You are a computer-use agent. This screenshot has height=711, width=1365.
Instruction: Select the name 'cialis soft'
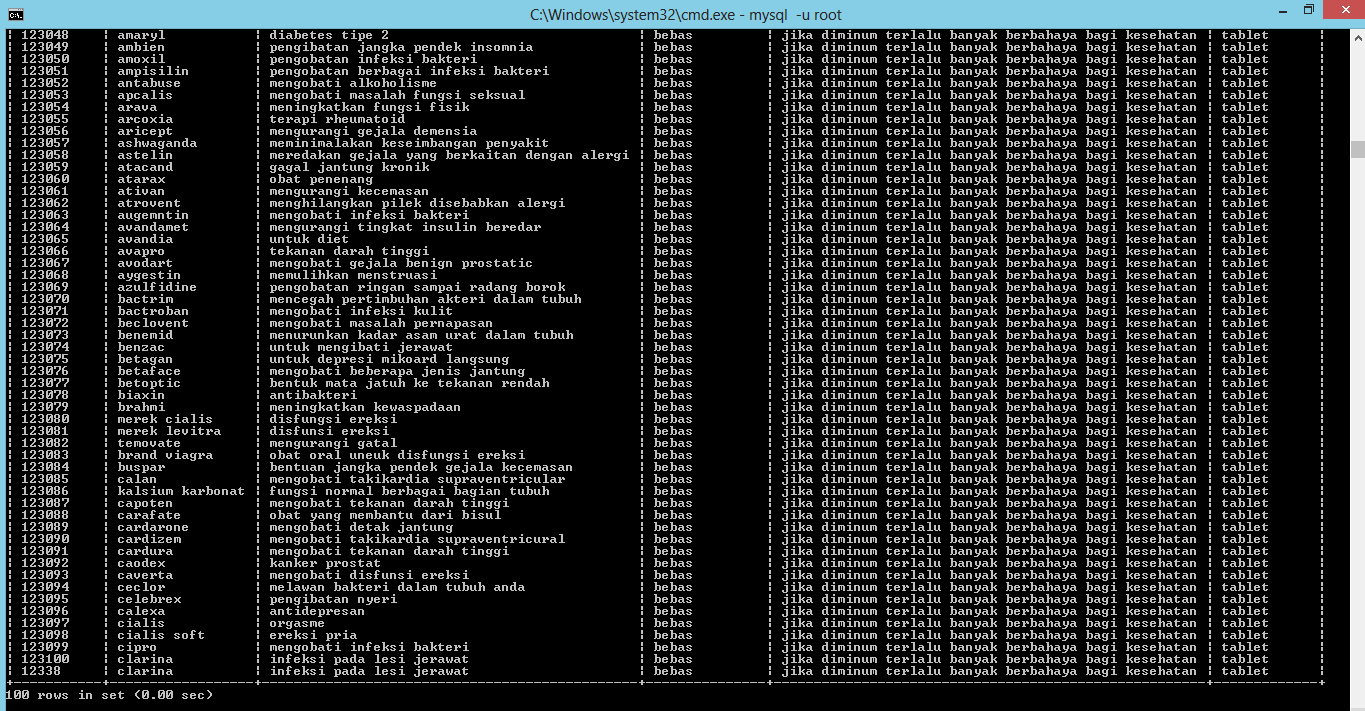pos(161,635)
